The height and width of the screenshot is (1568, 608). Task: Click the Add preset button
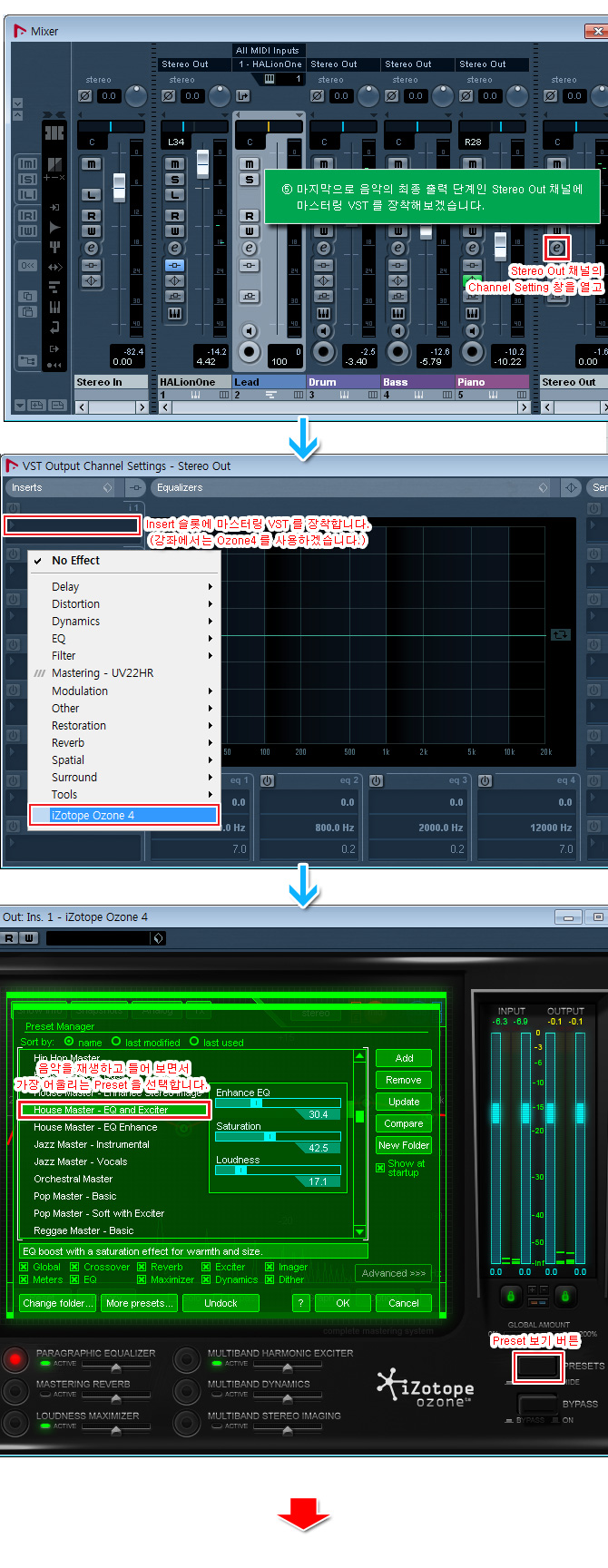(x=404, y=1058)
